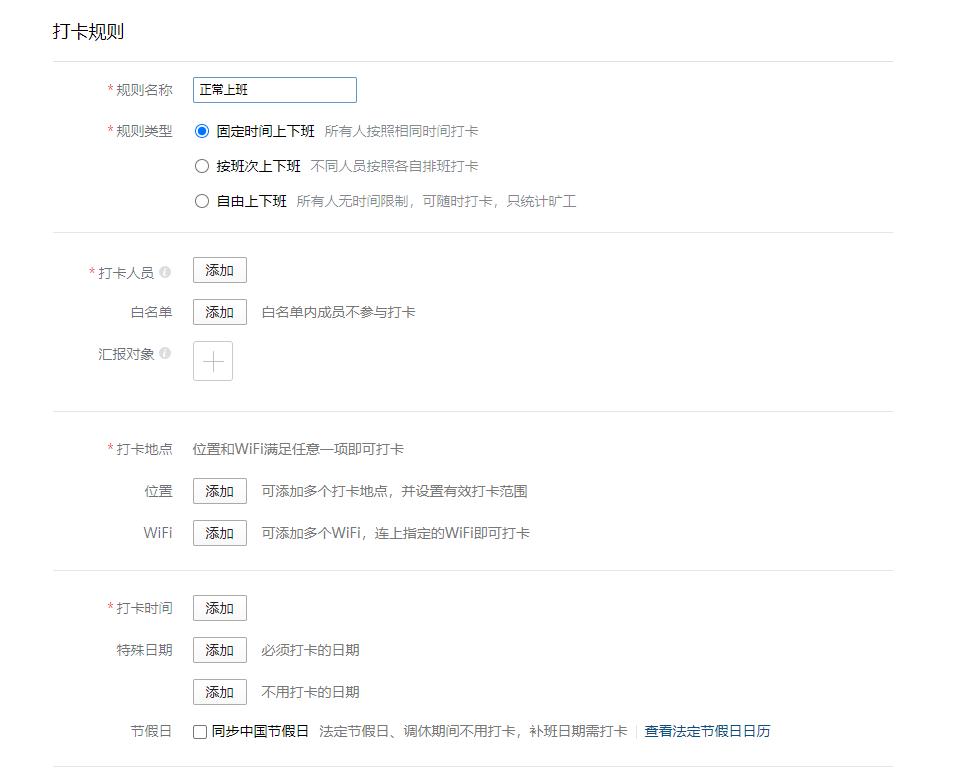Click 添加 to add 打卡人员
962x775 pixels.
pos(218,269)
